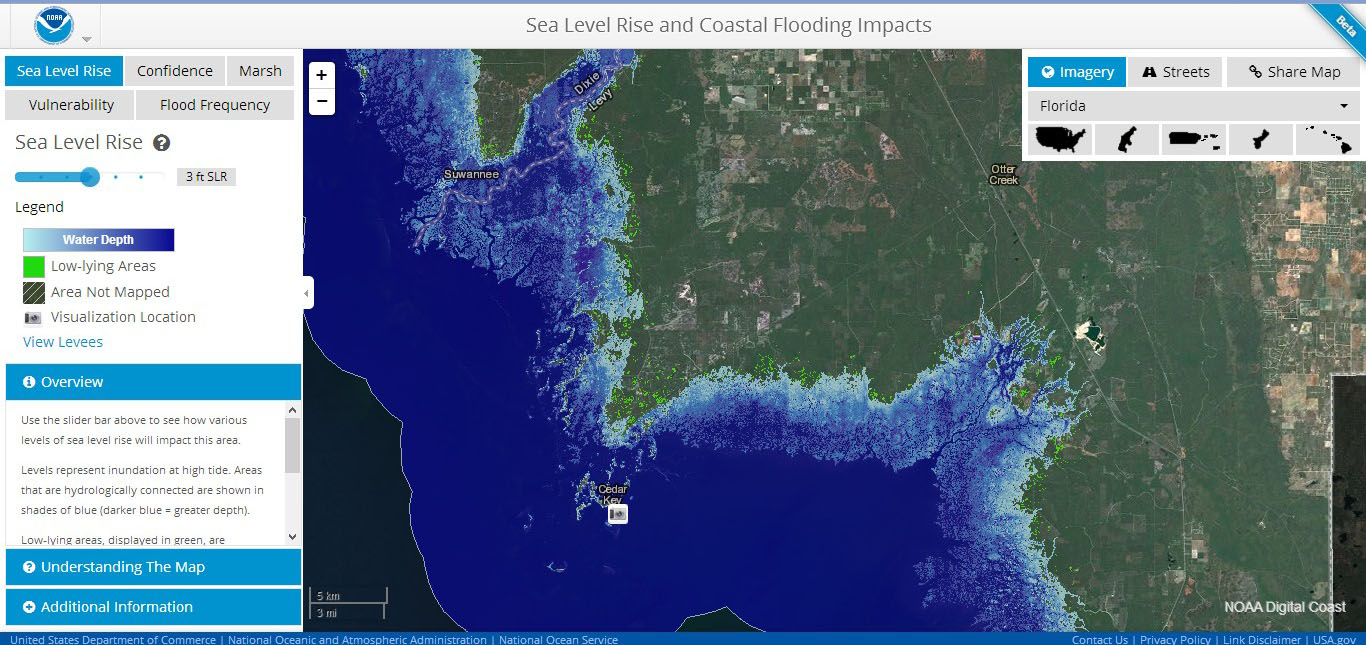1366x645 pixels.
Task: Click the Share Map button
Action: (x=1294, y=72)
